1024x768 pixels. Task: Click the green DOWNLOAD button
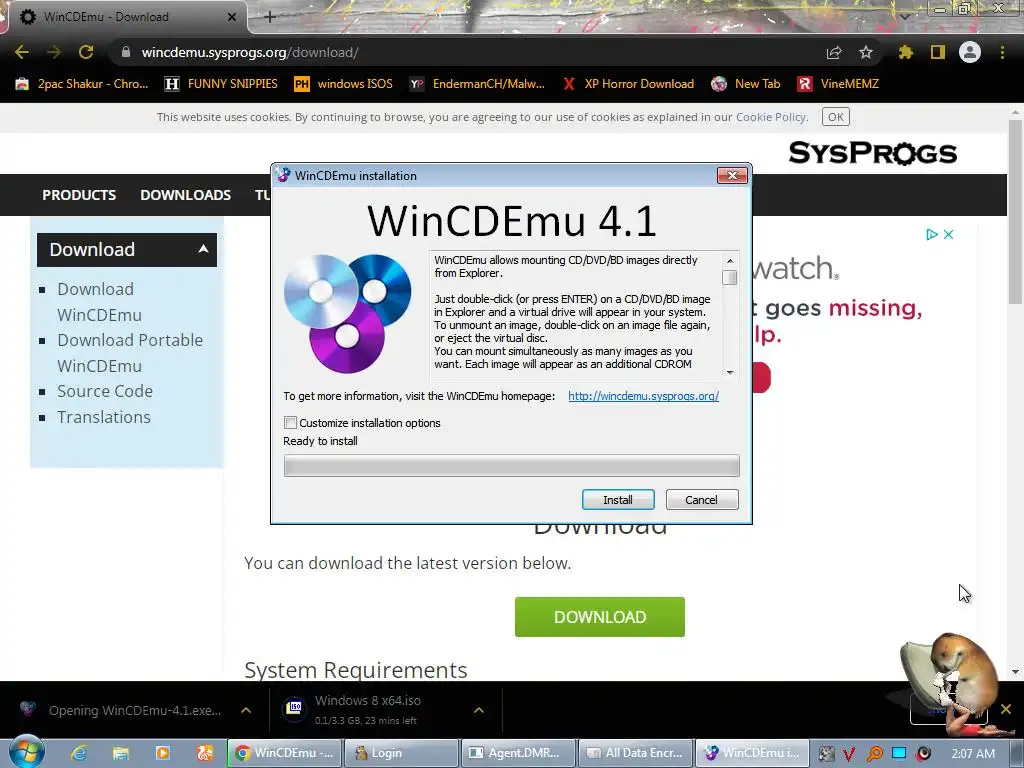click(x=600, y=616)
